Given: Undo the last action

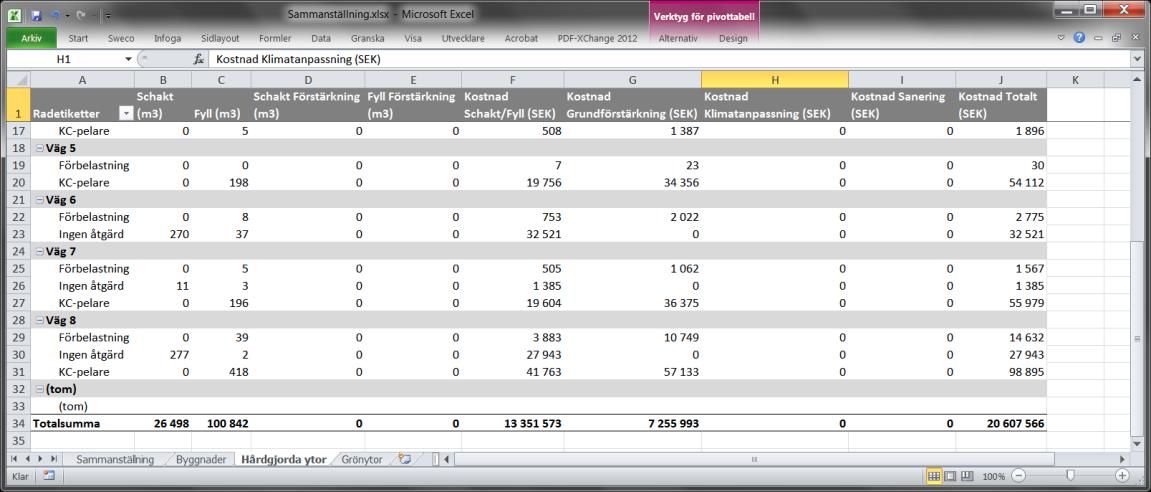Looking at the screenshot, I should (x=56, y=15).
